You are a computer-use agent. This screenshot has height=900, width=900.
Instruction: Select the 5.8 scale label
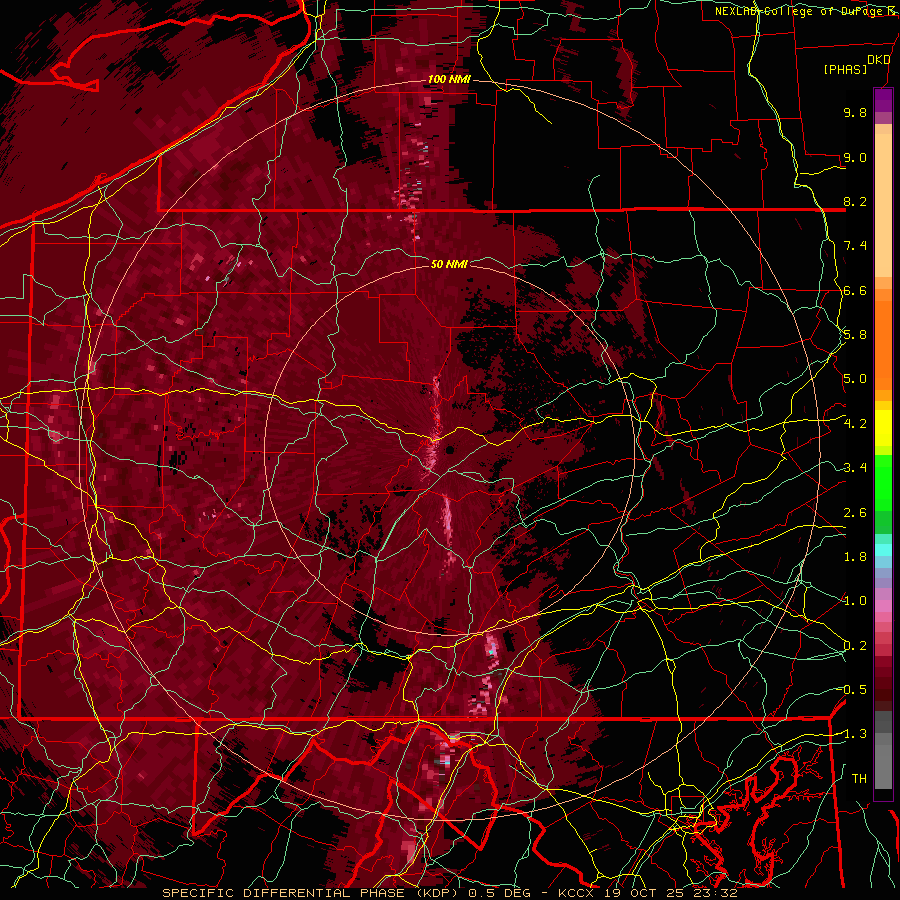855,335
